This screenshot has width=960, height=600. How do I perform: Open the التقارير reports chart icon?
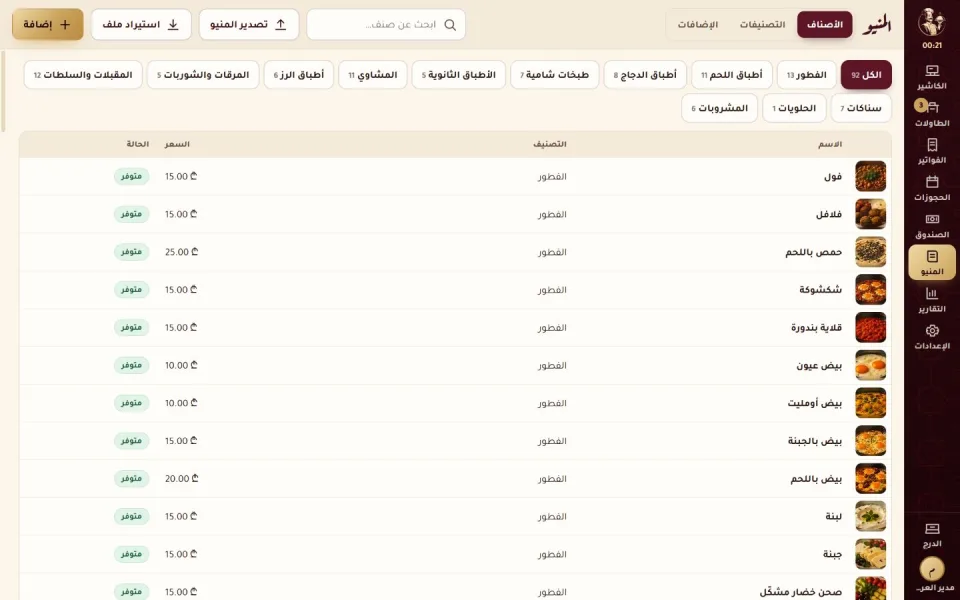(x=932, y=300)
